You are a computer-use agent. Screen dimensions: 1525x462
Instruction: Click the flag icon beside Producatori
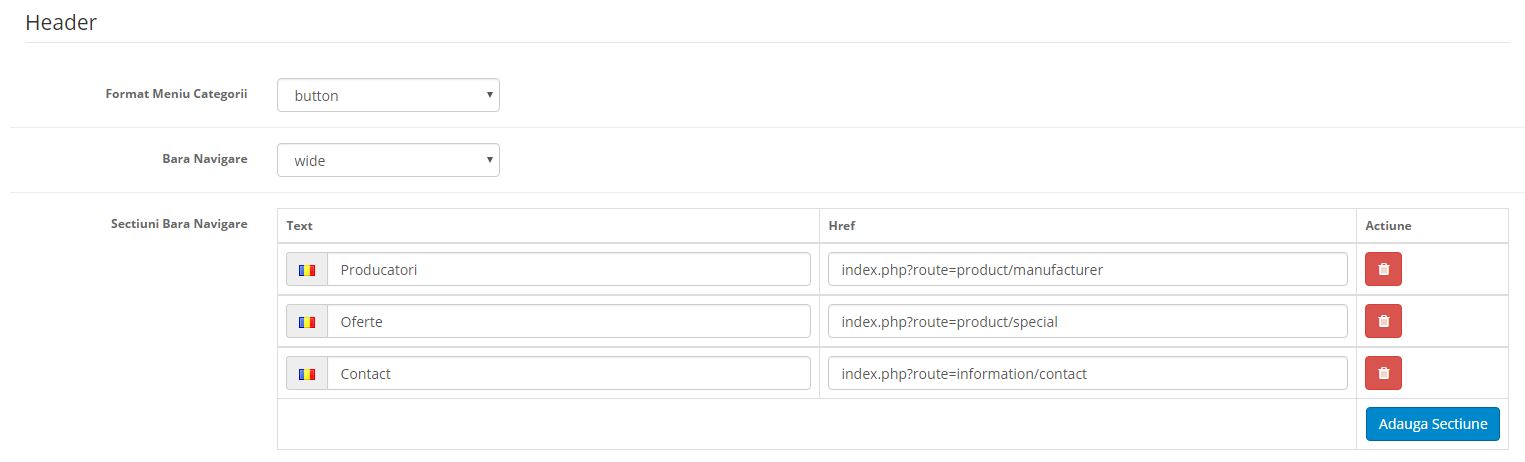coord(307,269)
